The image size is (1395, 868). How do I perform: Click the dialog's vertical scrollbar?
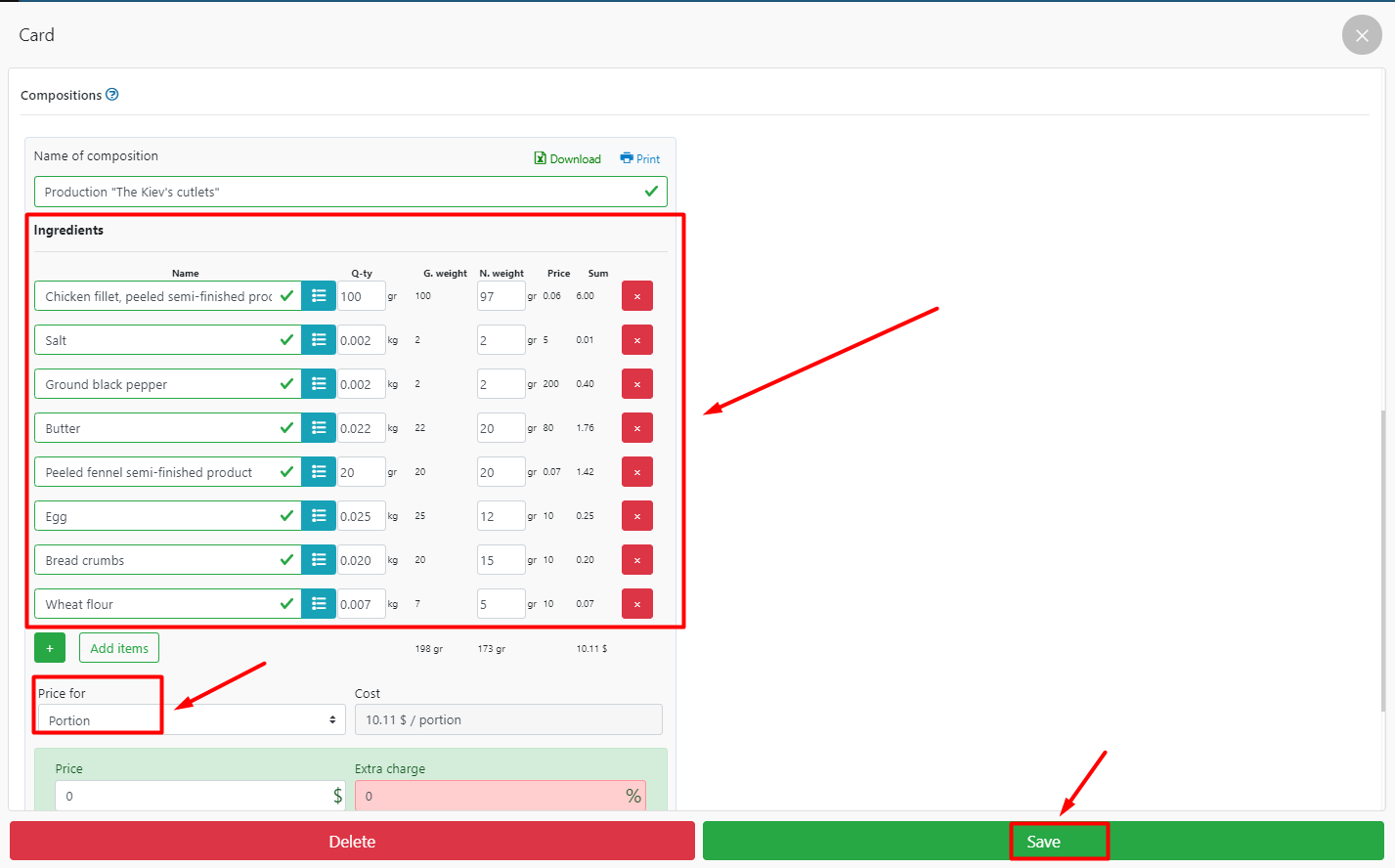click(1382, 561)
